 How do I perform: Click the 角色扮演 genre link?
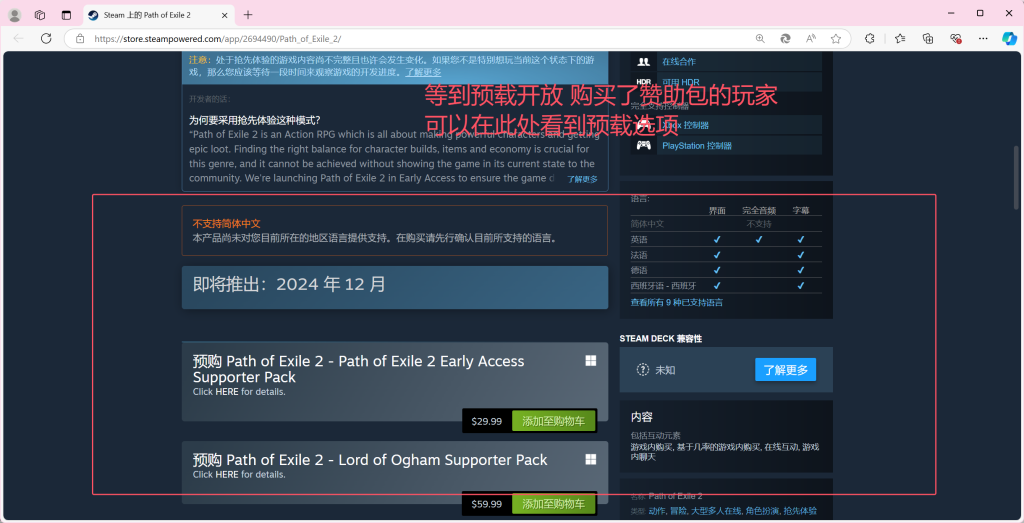[762, 511]
